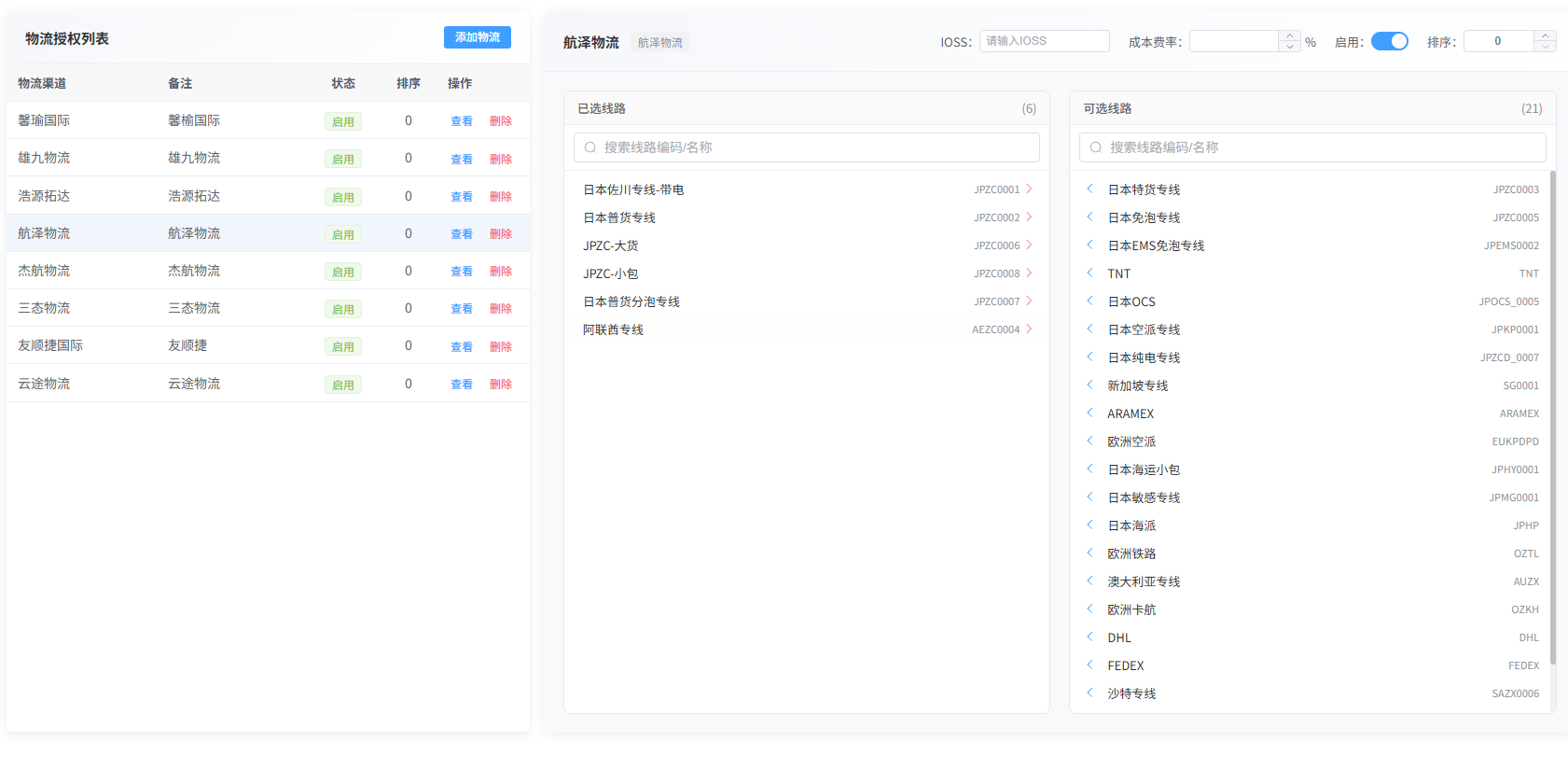View 航泽物流 channel via 查看
Screen dimensions: 1568x770
pyautogui.click(x=462, y=233)
